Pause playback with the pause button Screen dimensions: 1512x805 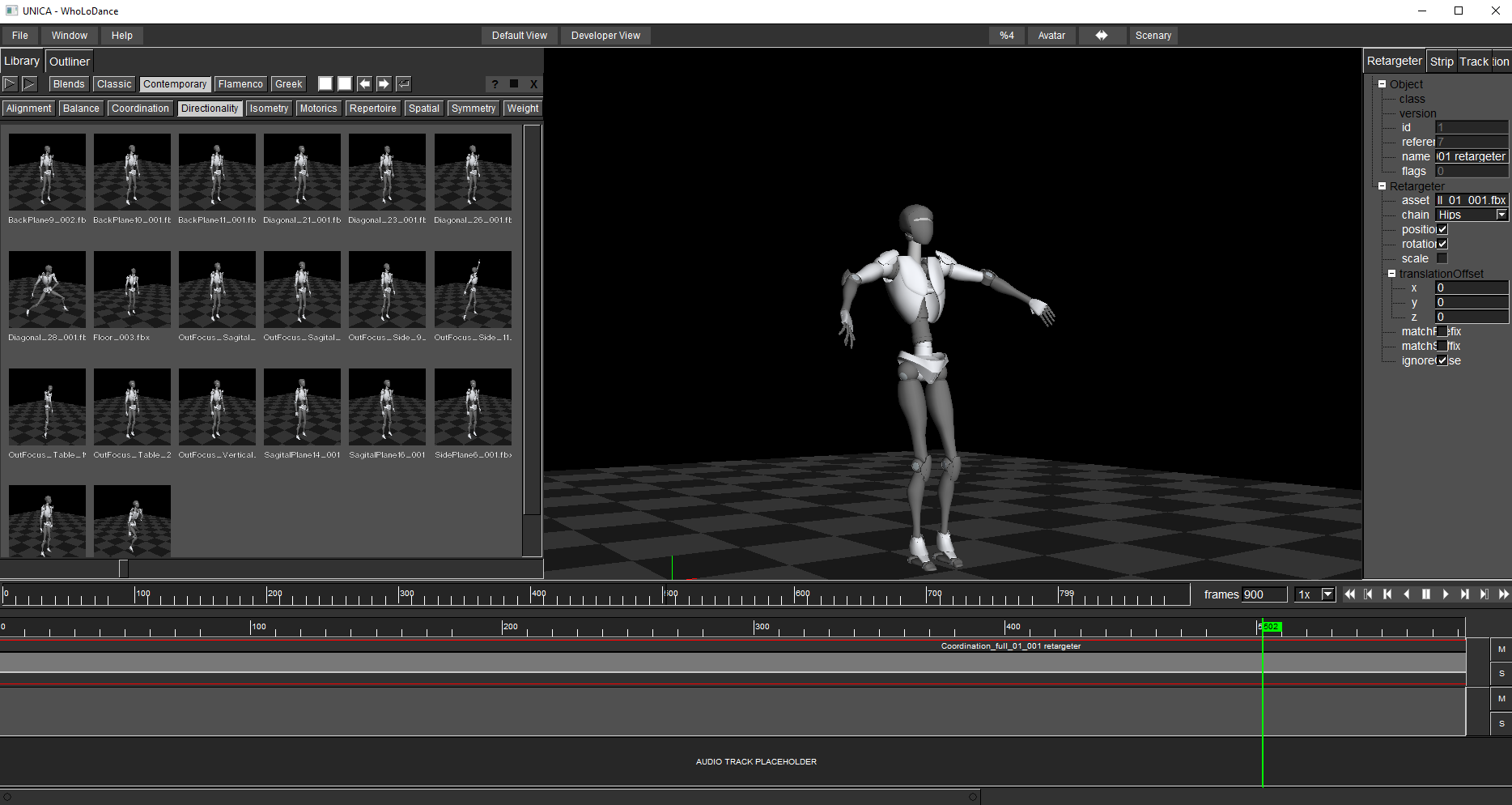pos(1426,594)
